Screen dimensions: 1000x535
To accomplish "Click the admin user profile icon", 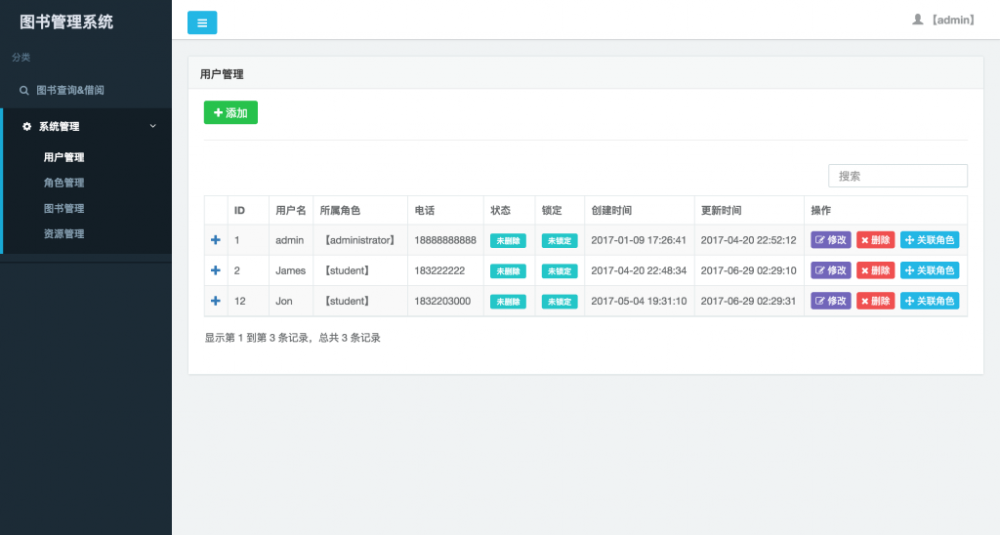I will click(x=917, y=20).
